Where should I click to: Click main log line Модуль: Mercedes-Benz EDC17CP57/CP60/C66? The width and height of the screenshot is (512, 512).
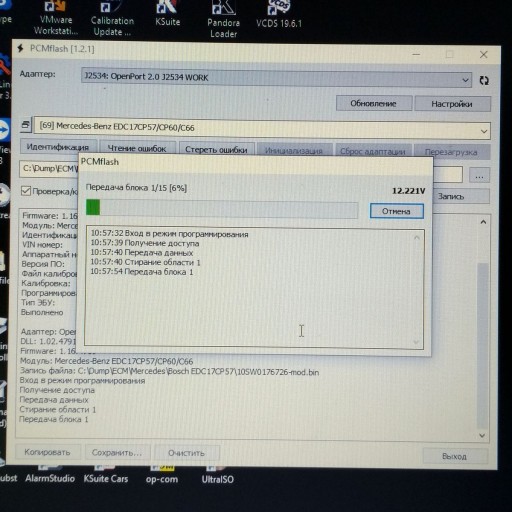[x=107, y=361]
